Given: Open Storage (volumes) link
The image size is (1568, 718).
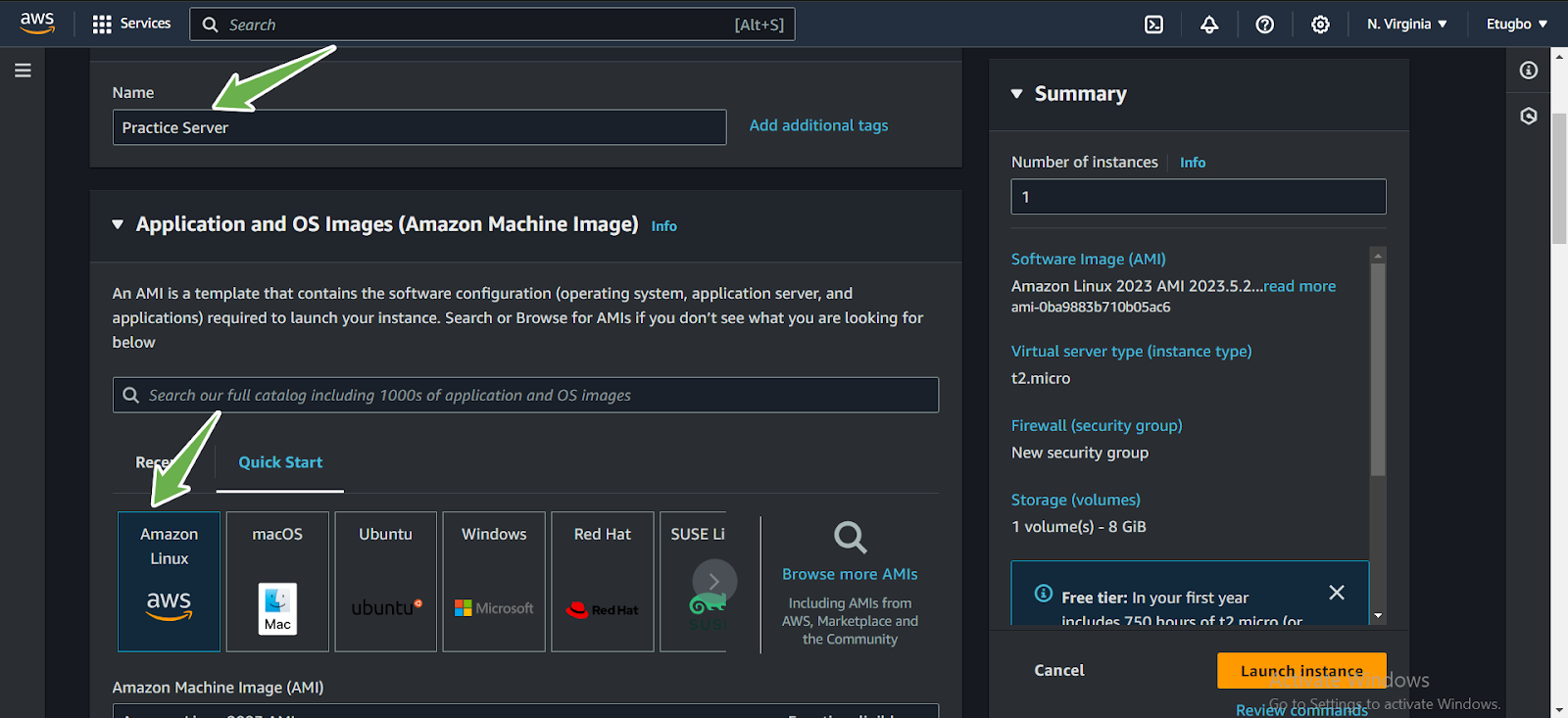Looking at the screenshot, I should point(1076,500).
